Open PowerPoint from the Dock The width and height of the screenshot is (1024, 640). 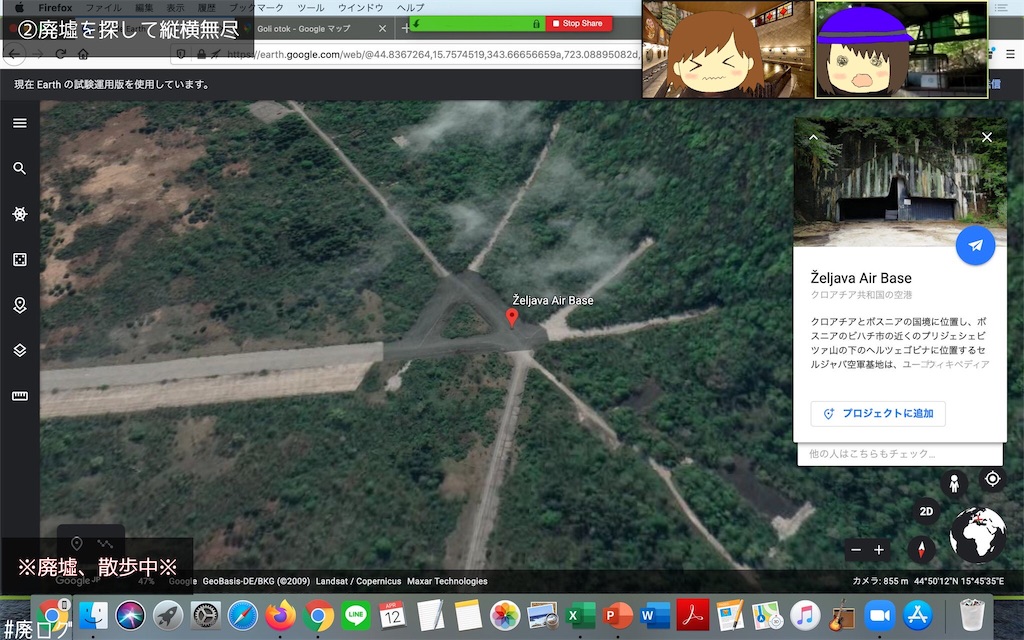point(617,615)
